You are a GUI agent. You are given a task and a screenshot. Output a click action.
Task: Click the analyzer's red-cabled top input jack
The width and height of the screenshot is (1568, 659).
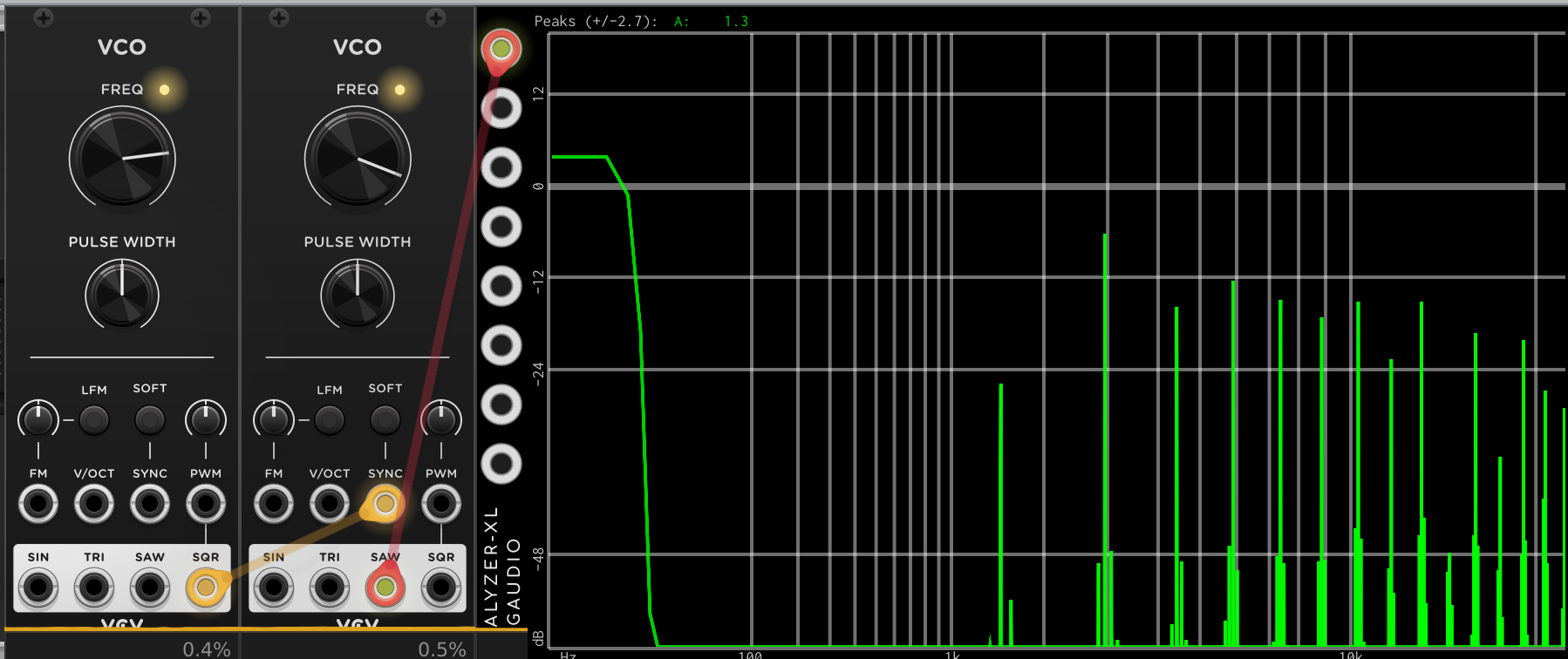click(501, 49)
